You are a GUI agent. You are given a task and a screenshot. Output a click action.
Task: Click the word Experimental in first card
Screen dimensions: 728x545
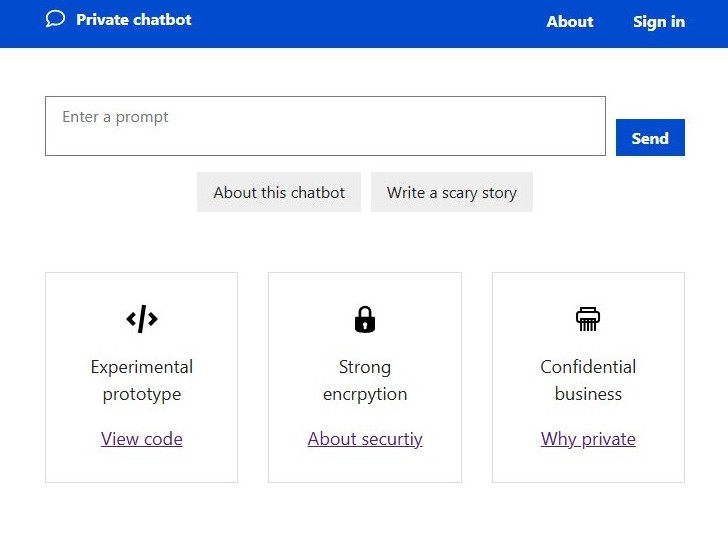click(142, 367)
